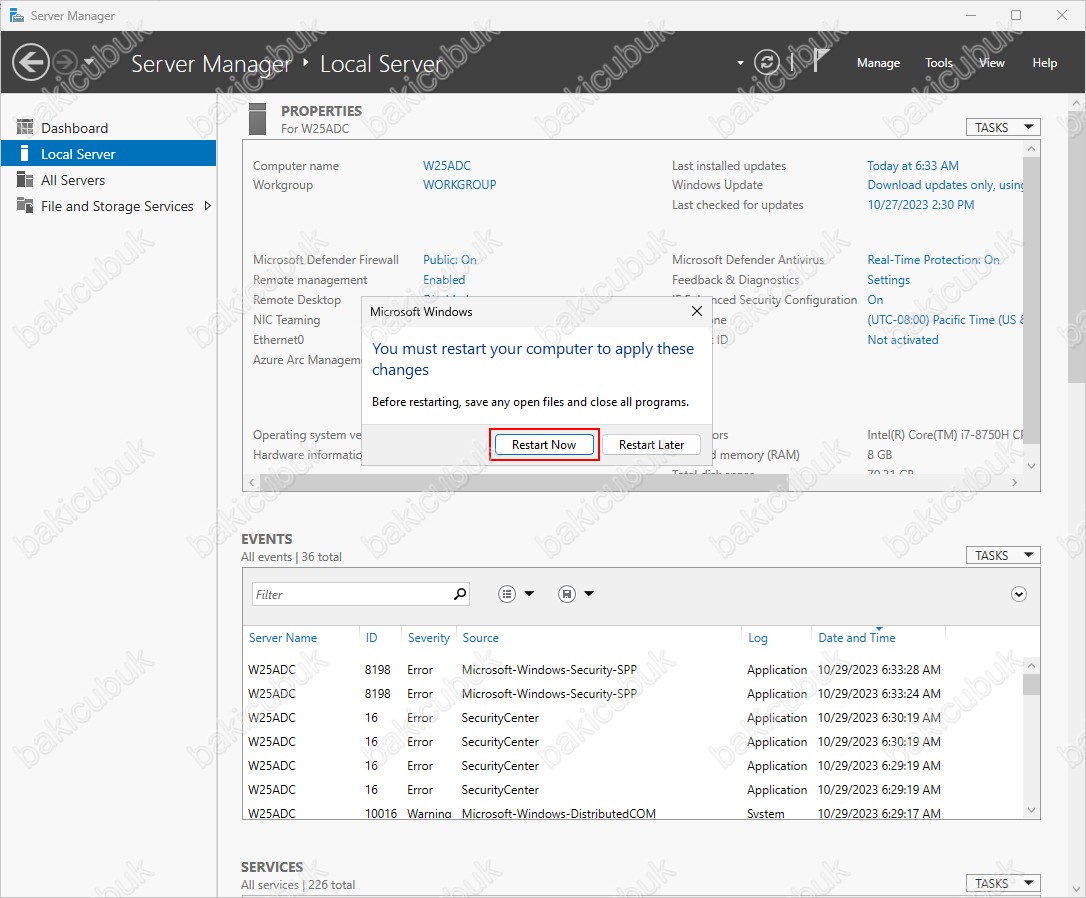Click the Local Server sidebar icon

(x=25, y=153)
